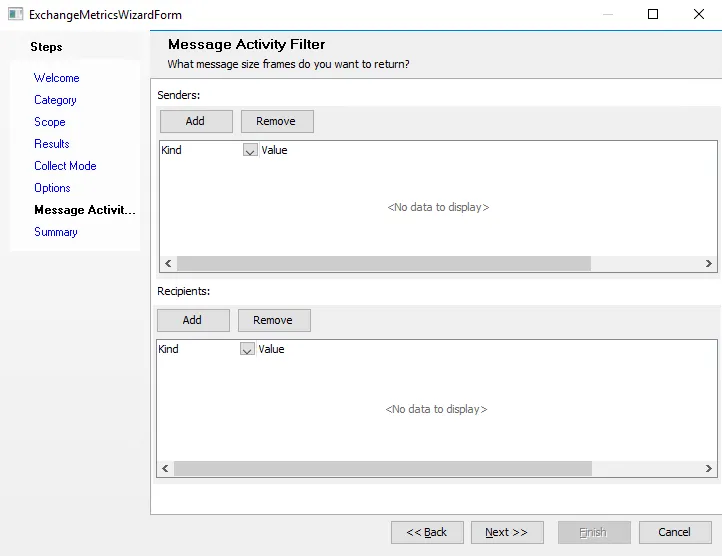Close the wizard window
Viewport: 722px width, 556px height.
pyautogui.click(x=699, y=14)
